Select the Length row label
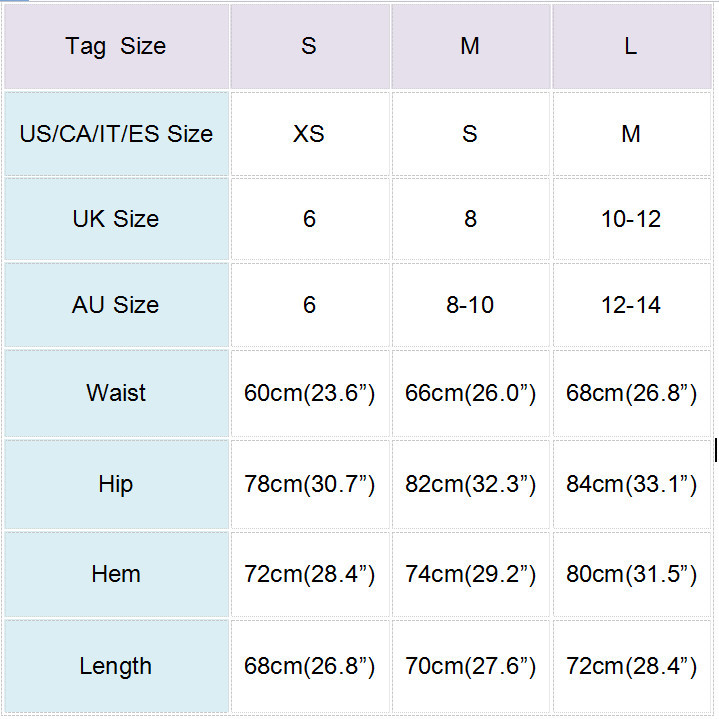719x719 pixels. (x=116, y=666)
